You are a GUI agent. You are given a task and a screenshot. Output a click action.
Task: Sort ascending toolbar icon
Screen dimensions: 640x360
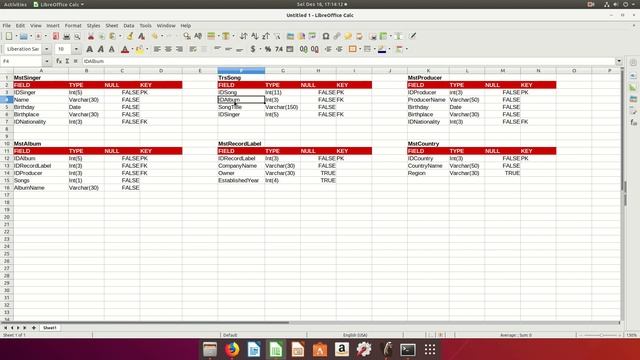coord(255,36)
